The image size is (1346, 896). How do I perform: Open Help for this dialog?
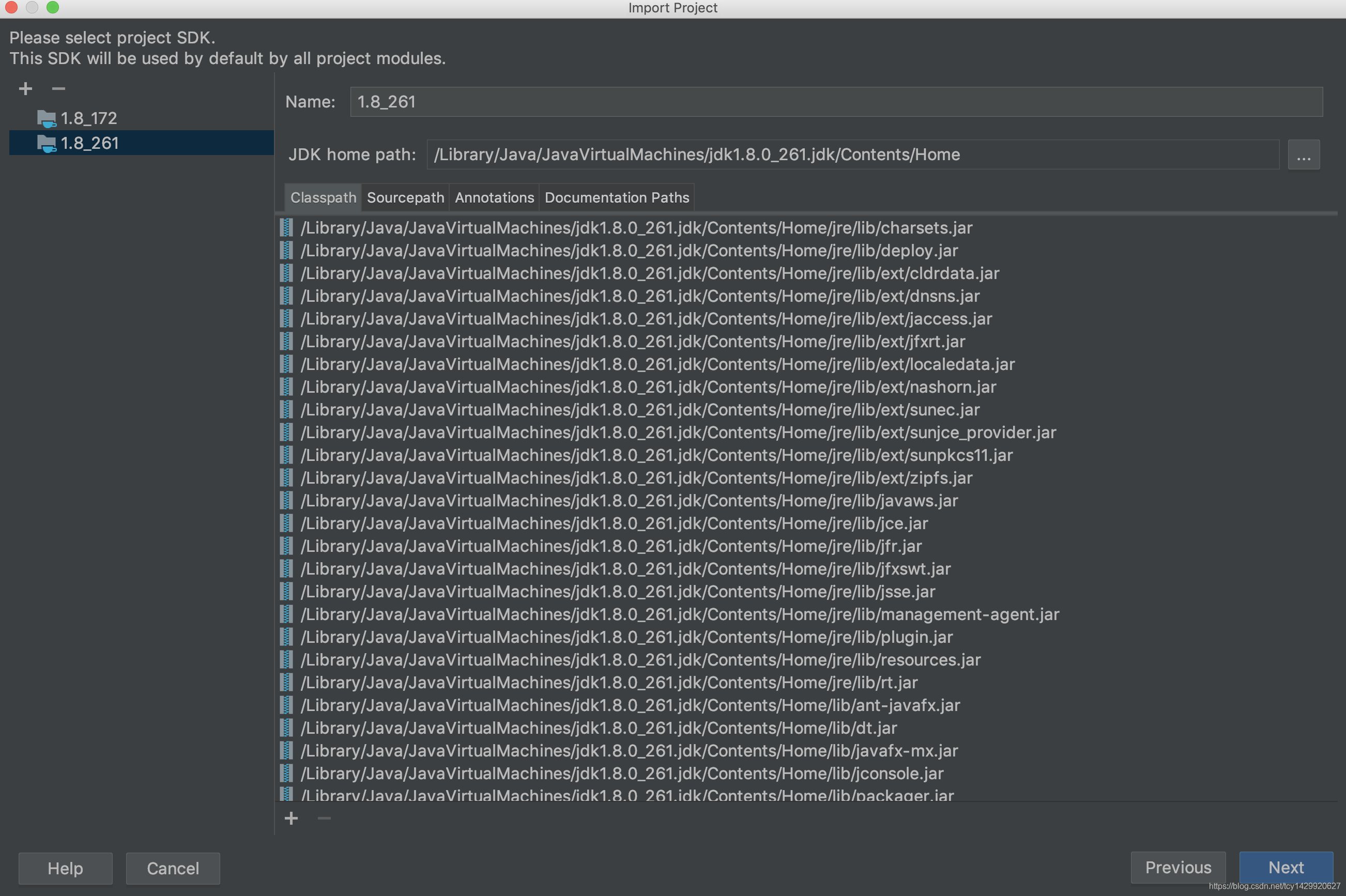click(x=65, y=869)
